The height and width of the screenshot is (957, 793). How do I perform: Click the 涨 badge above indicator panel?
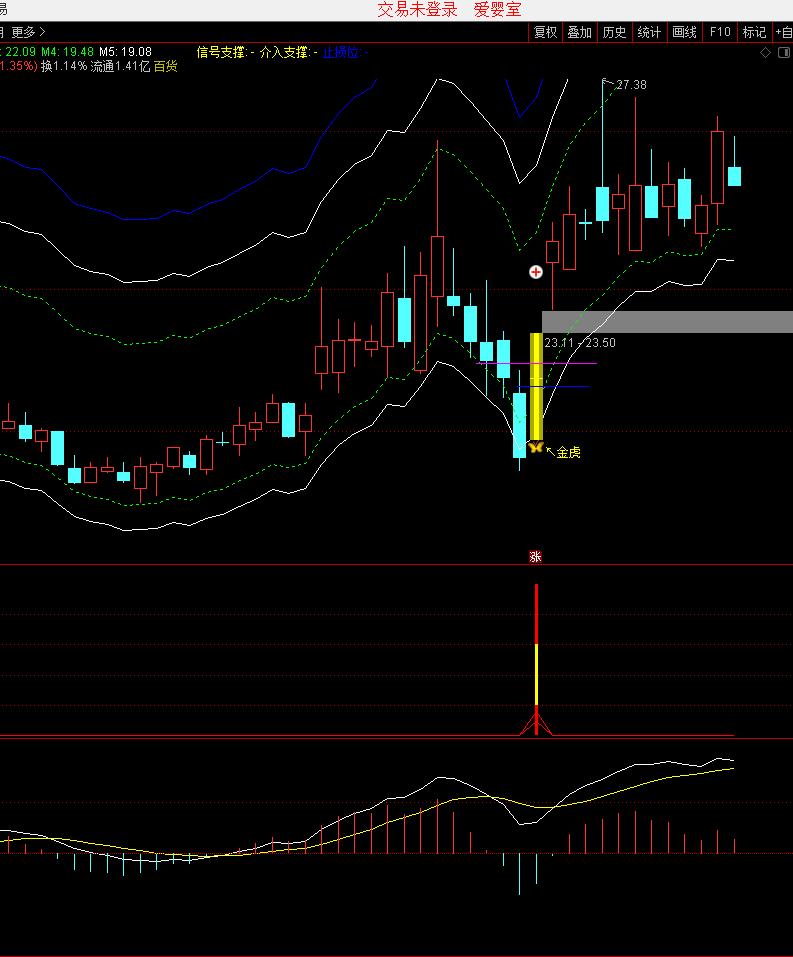click(536, 557)
